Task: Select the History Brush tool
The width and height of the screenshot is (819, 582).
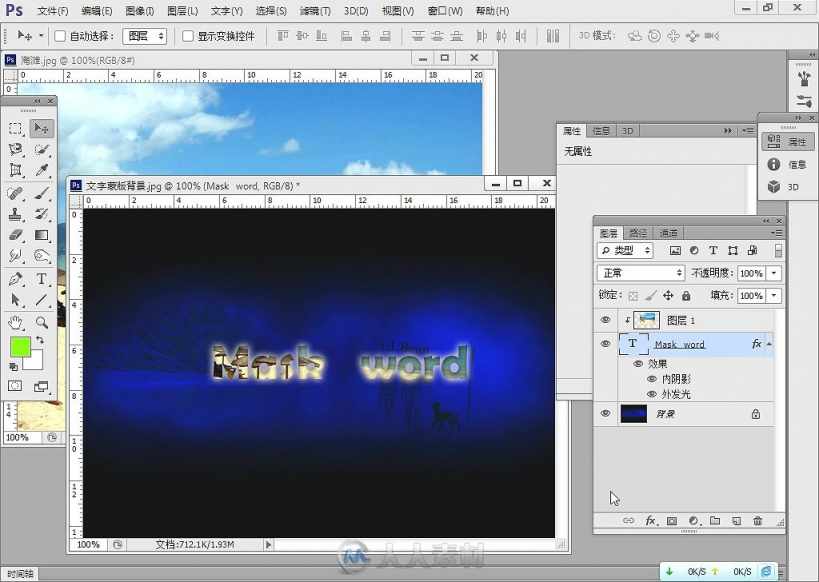Action: [41, 214]
